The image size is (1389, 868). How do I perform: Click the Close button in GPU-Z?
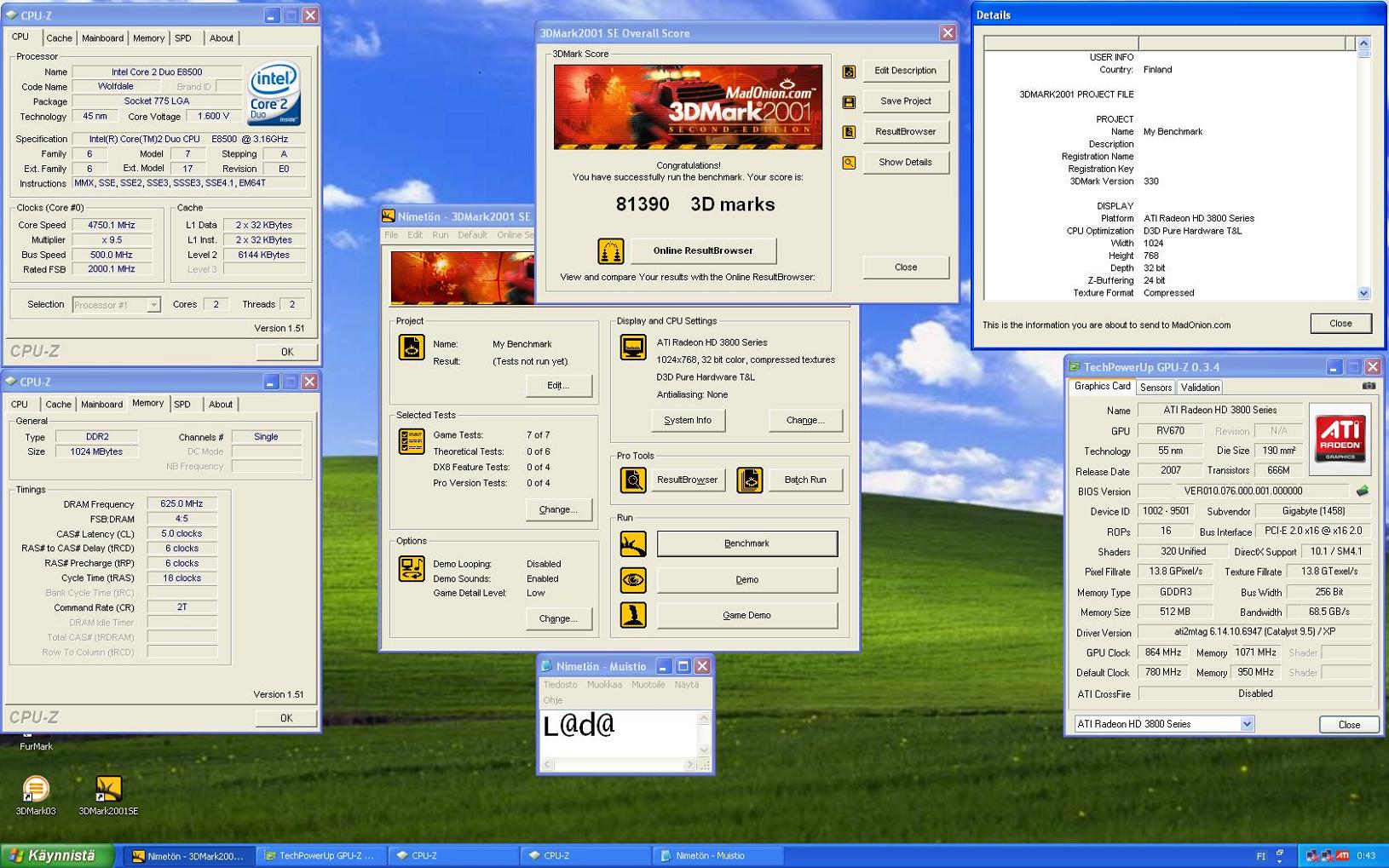[1349, 724]
